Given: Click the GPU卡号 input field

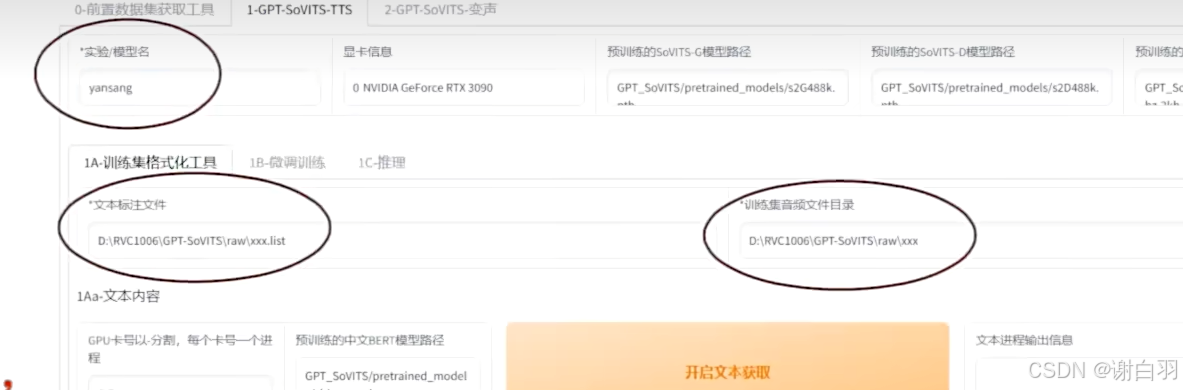Looking at the screenshot, I should coord(180,382).
